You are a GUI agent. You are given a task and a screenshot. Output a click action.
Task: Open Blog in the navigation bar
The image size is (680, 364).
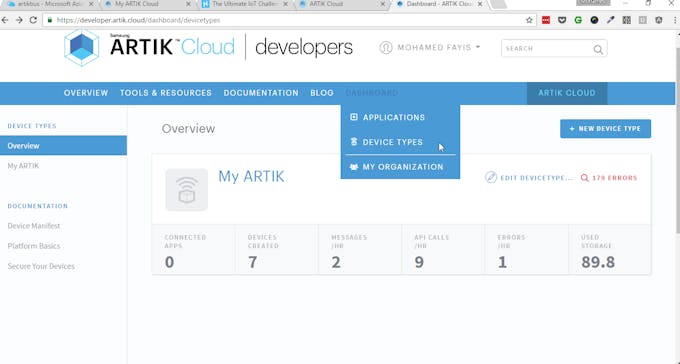[322, 93]
